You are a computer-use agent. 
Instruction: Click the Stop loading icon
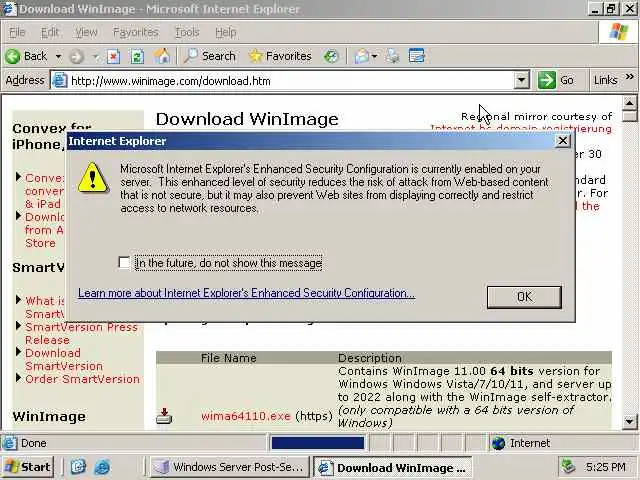(x=113, y=56)
